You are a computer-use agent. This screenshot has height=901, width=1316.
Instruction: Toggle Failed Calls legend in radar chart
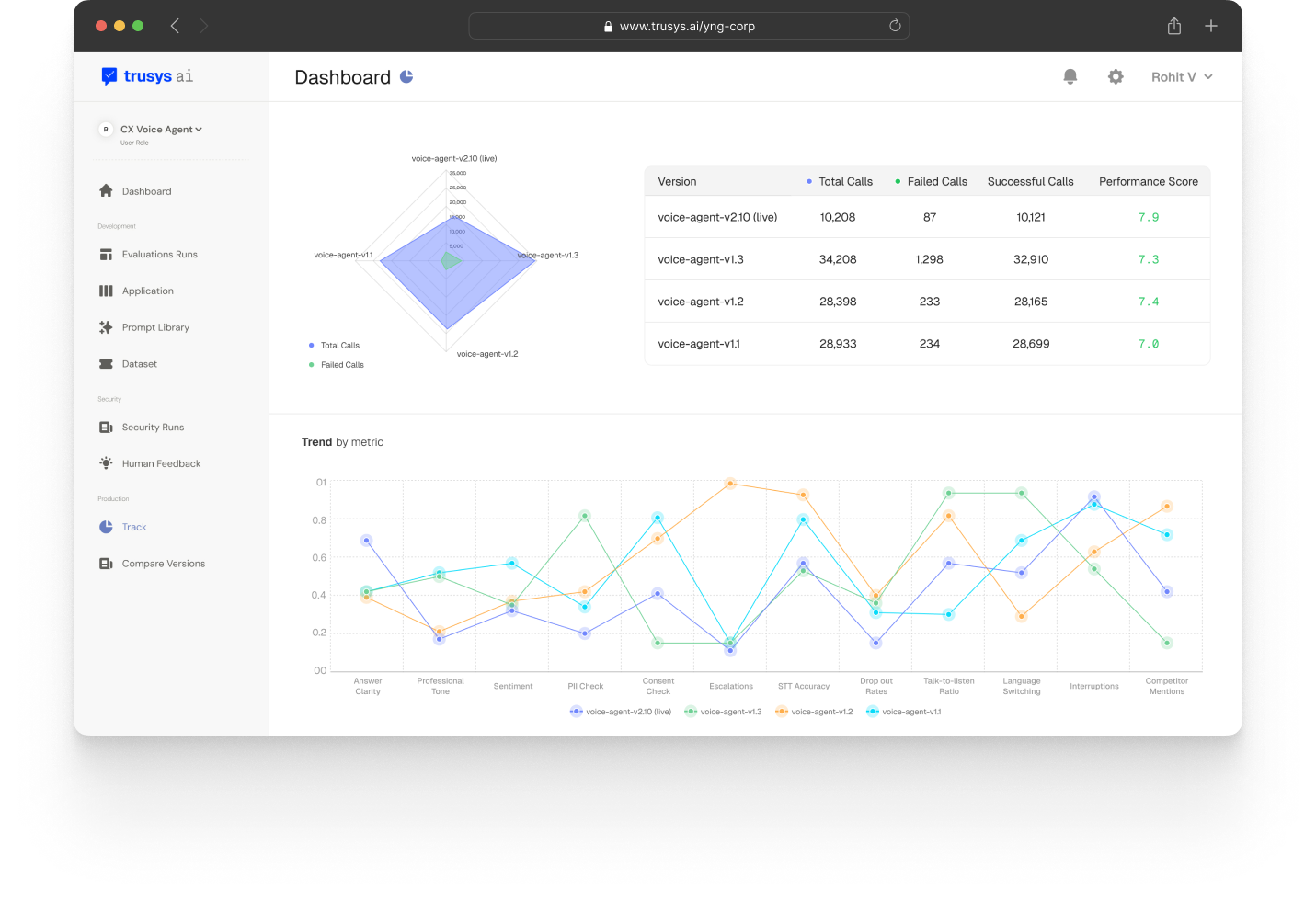pyautogui.click(x=337, y=365)
